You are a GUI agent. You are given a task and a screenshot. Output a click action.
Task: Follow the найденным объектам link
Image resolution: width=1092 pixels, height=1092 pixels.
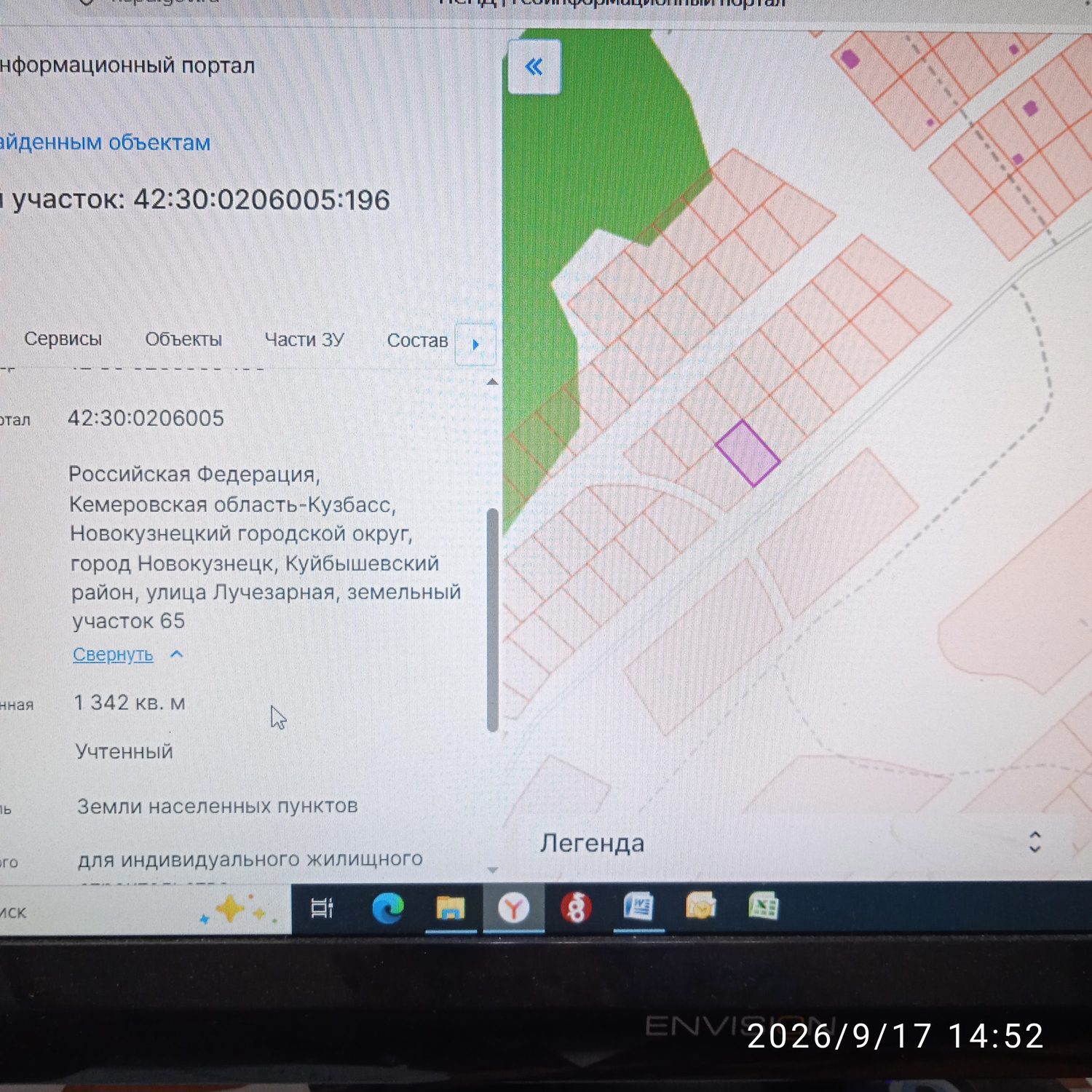click(105, 142)
